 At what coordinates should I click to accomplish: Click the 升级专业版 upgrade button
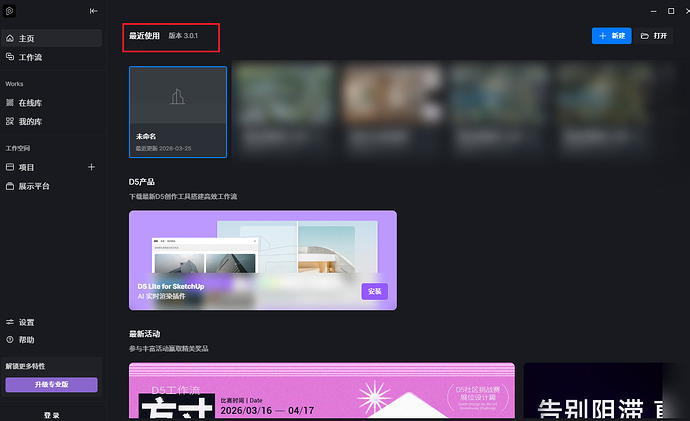point(52,385)
